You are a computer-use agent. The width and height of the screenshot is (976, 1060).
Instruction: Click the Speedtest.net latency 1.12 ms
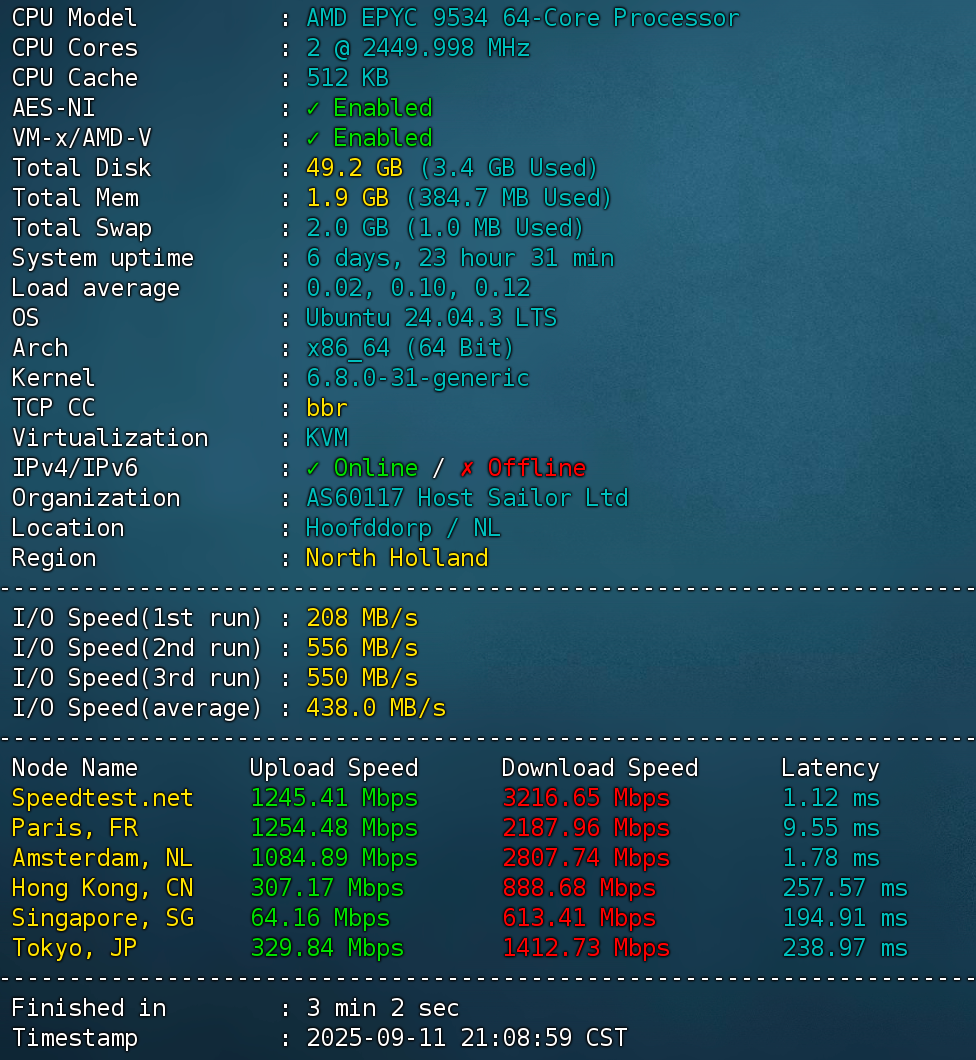(x=830, y=798)
